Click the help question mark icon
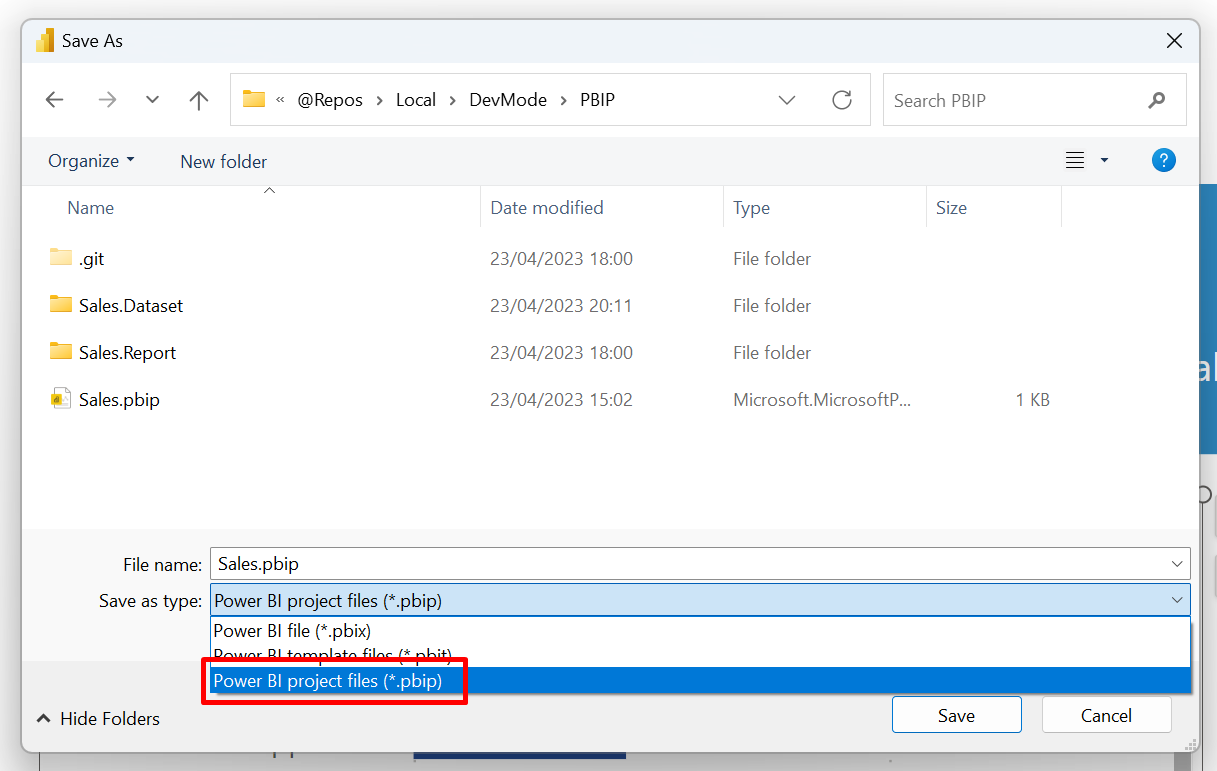 point(1163,159)
